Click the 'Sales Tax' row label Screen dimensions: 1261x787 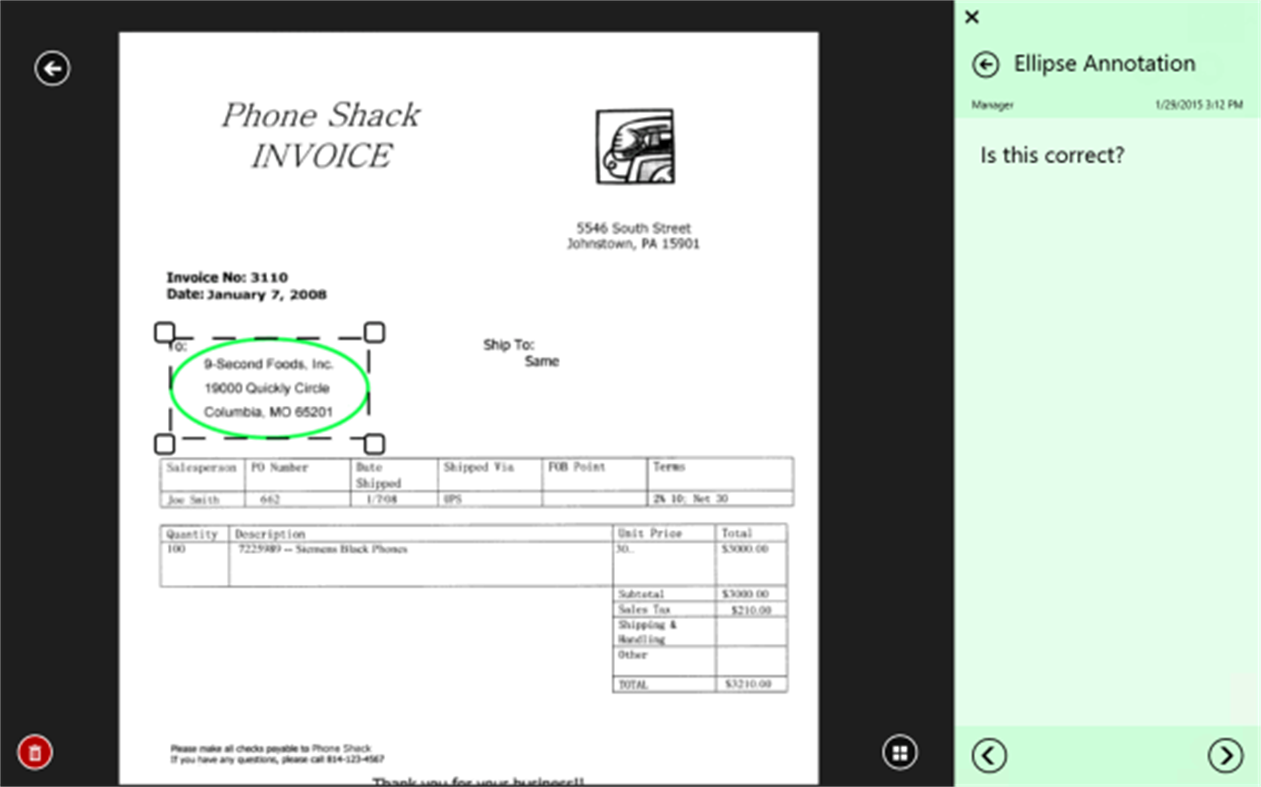click(x=644, y=609)
